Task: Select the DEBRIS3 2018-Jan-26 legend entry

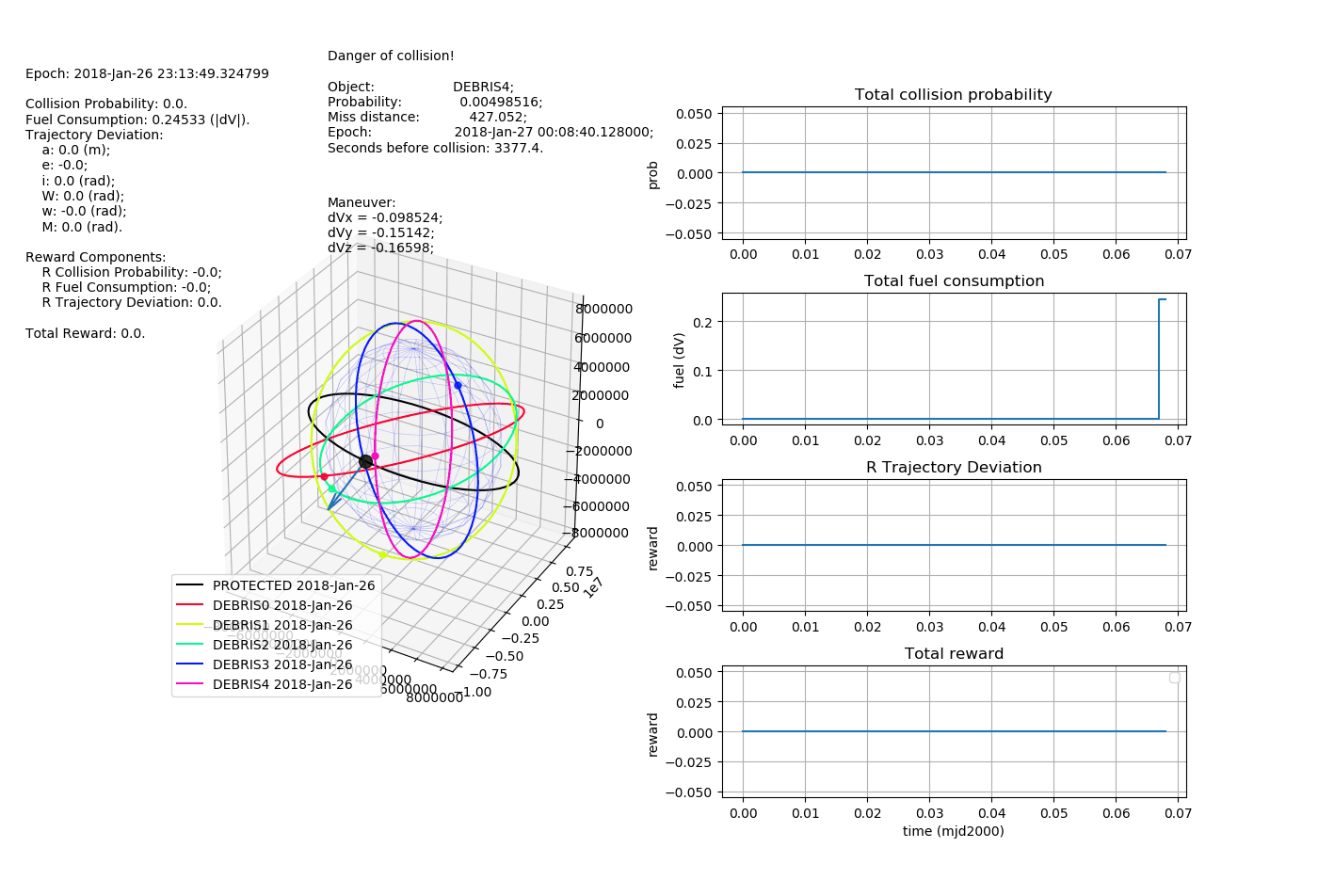Action: click(x=264, y=664)
